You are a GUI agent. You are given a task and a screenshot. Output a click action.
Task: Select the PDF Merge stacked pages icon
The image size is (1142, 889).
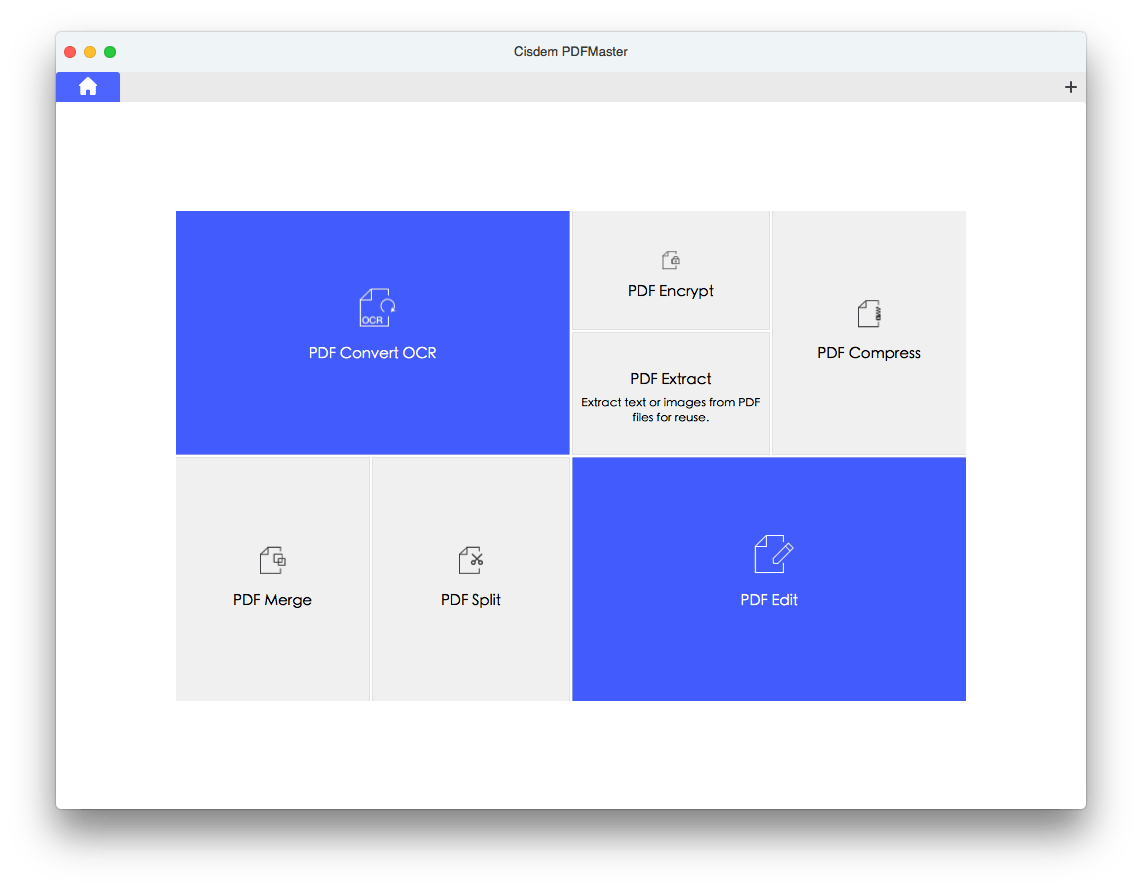(x=272, y=559)
